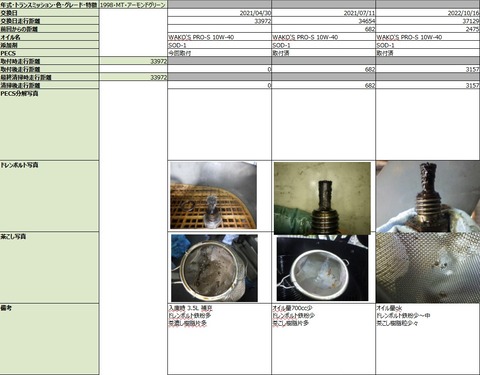Select the ドレンボルト写真 row header

[50, 196]
